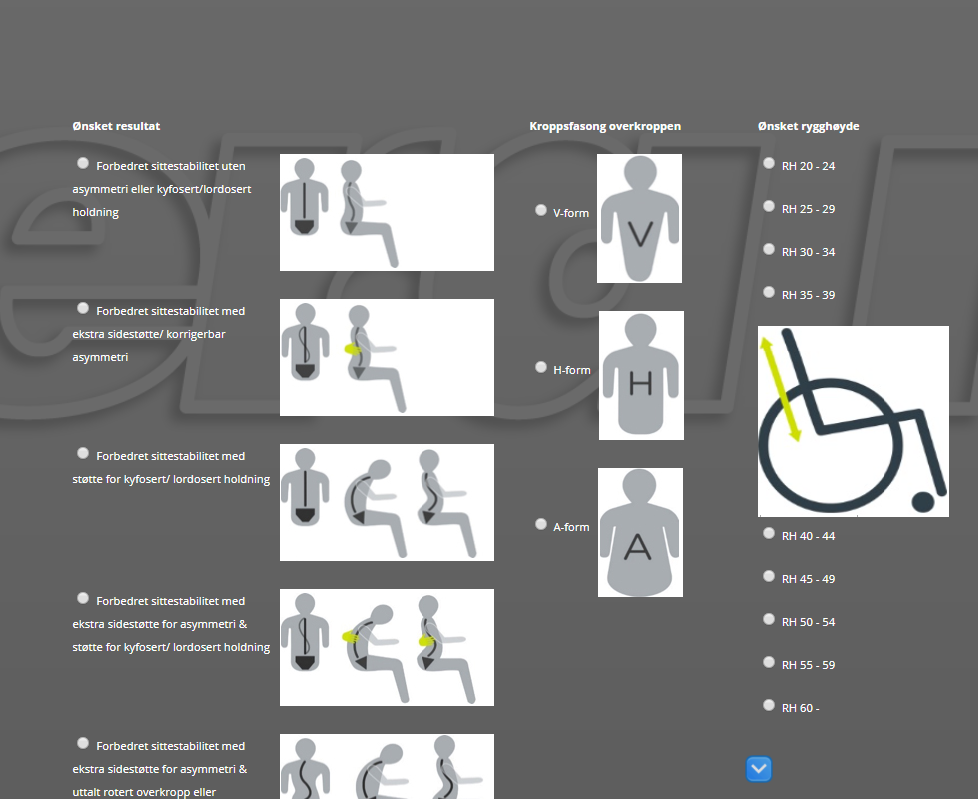Click the 'RH 60 -' label text
This screenshot has width=978, height=799.
click(x=801, y=709)
